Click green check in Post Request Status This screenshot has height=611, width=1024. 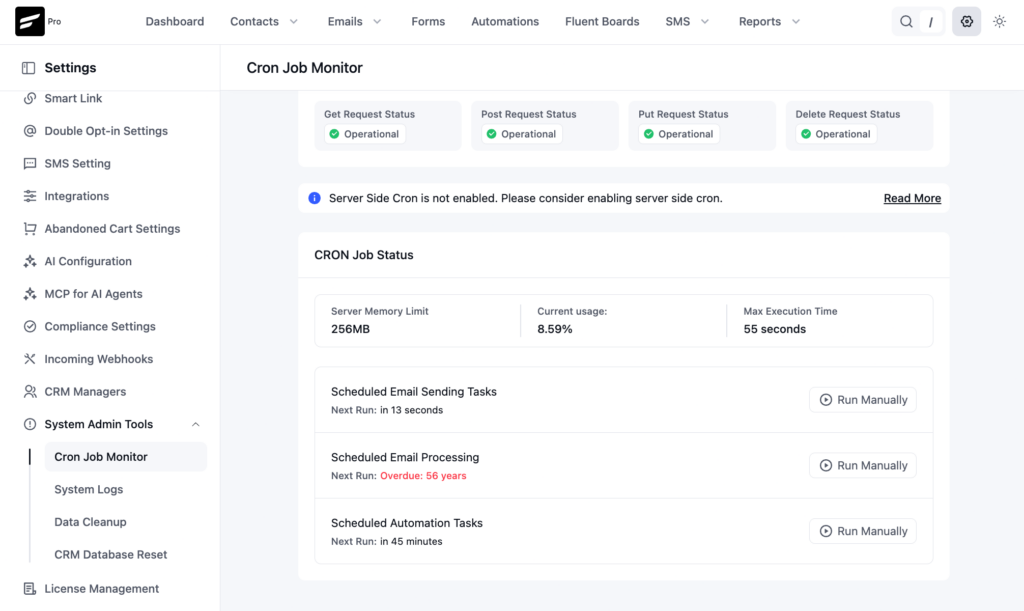492,134
